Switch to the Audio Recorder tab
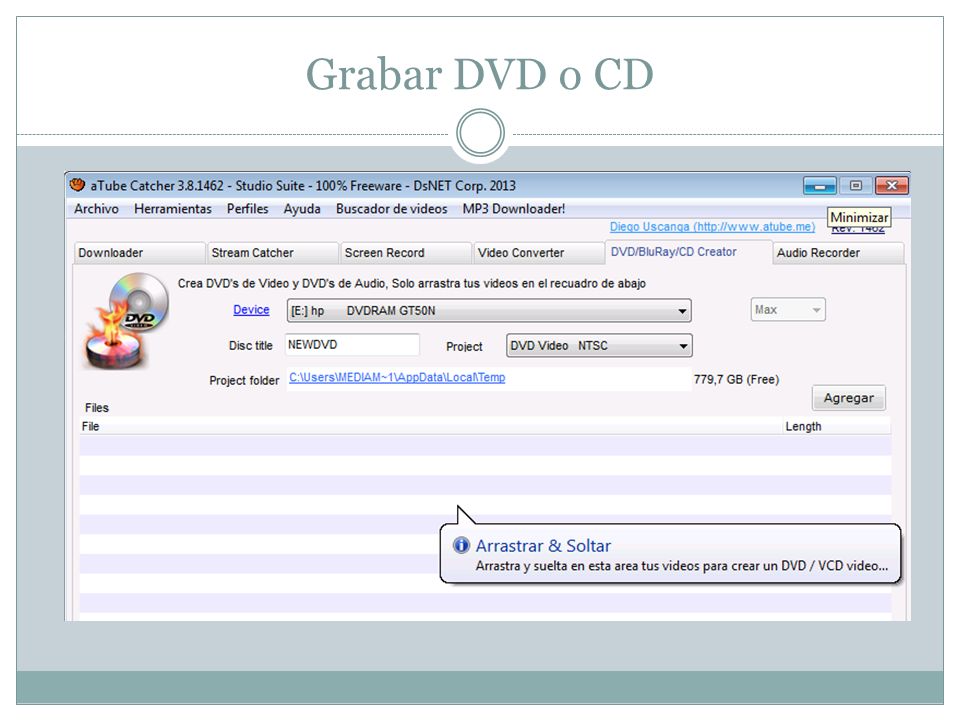The width and height of the screenshot is (960, 720). (x=838, y=253)
